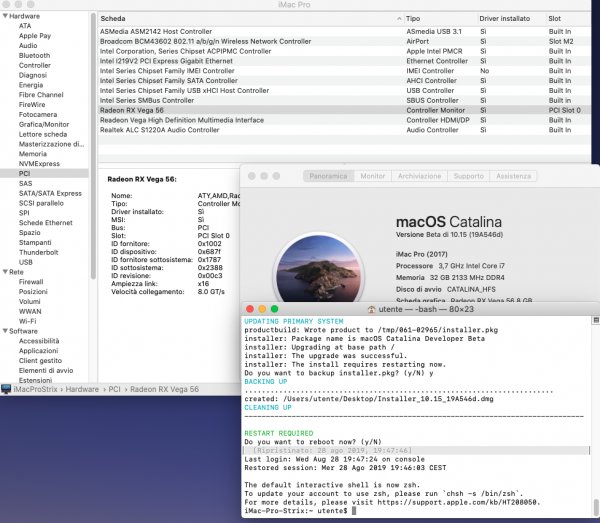
Task: Click the green zoom button on Terminal
Action: pyautogui.click(x=275, y=310)
